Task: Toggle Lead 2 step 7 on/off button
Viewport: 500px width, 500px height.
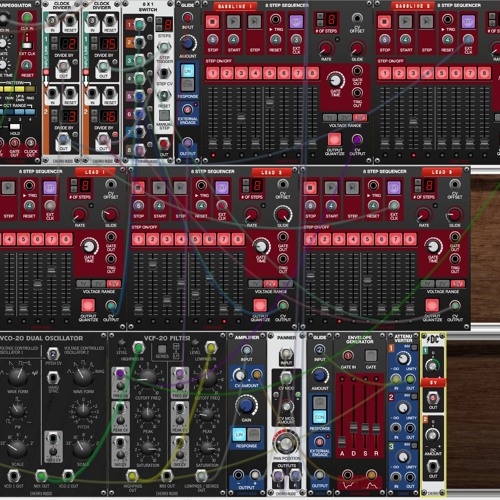Action: pos(224,239)
